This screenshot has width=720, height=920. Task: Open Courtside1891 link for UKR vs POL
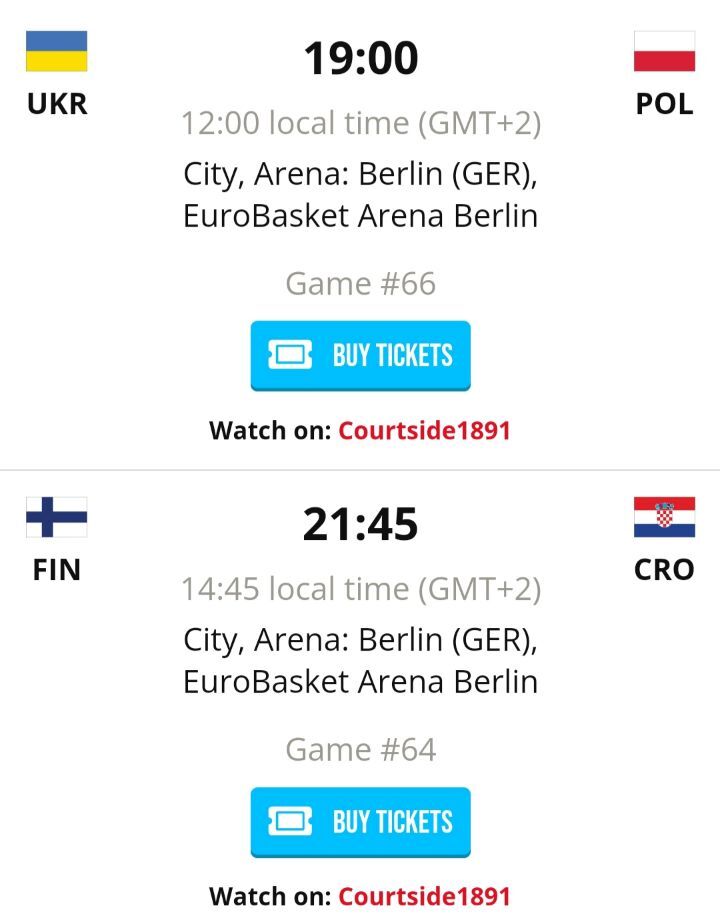click(x=424, y=431)
